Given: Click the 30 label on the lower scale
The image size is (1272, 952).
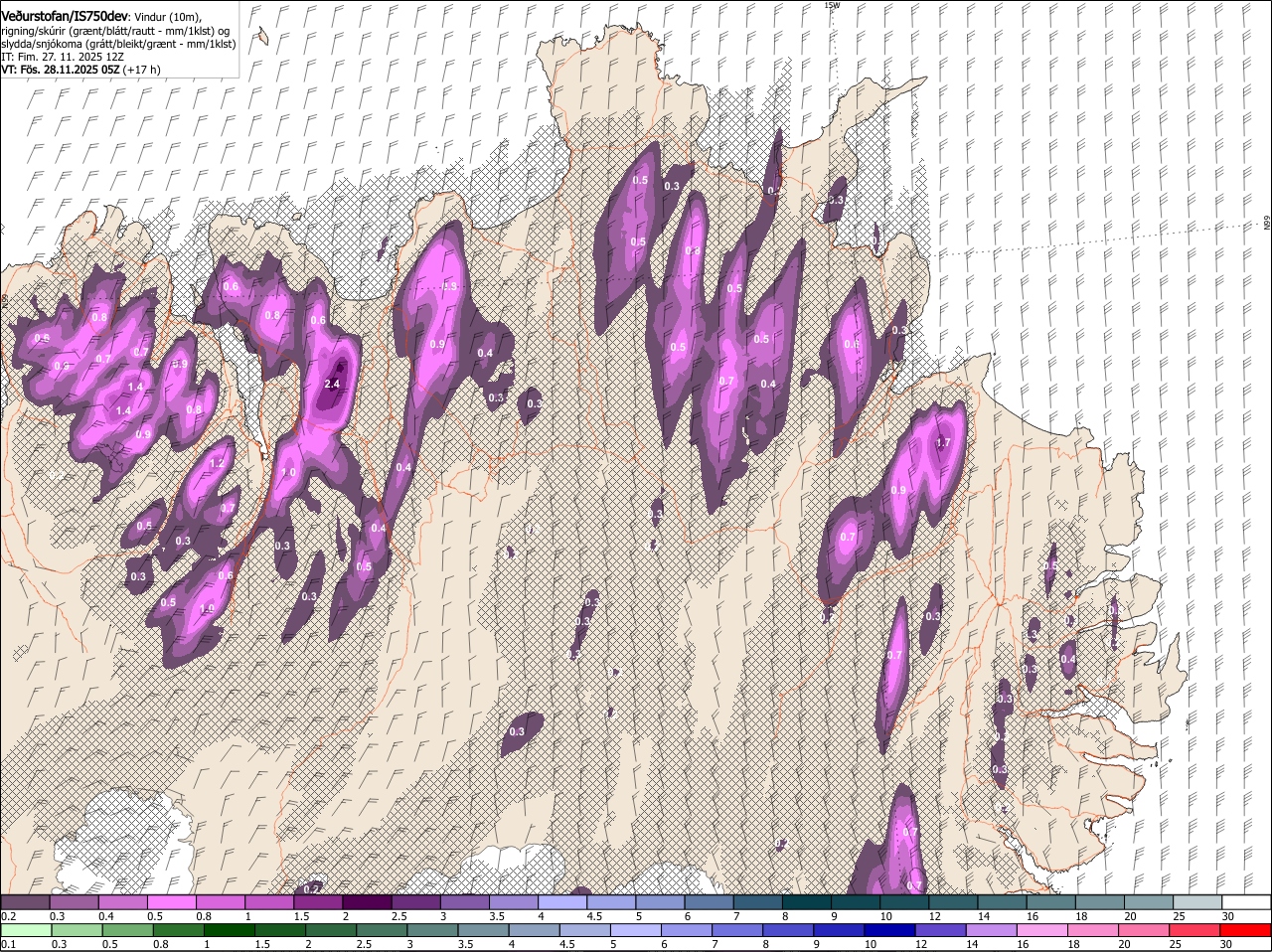Looking at the screenshot, I should [x=1225, y=944].
